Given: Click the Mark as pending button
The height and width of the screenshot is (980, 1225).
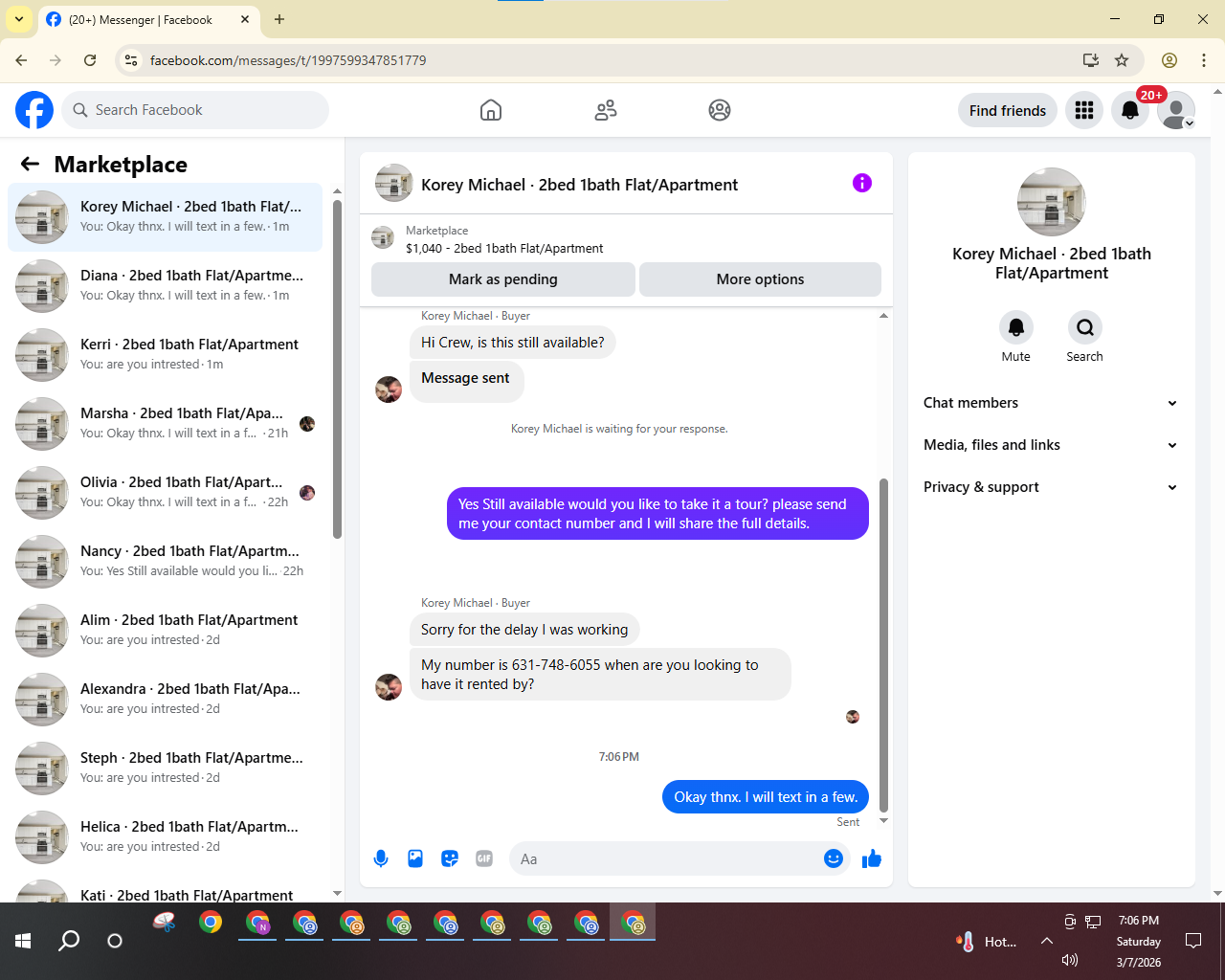Looking at the screenshot, I should point(503,279).
